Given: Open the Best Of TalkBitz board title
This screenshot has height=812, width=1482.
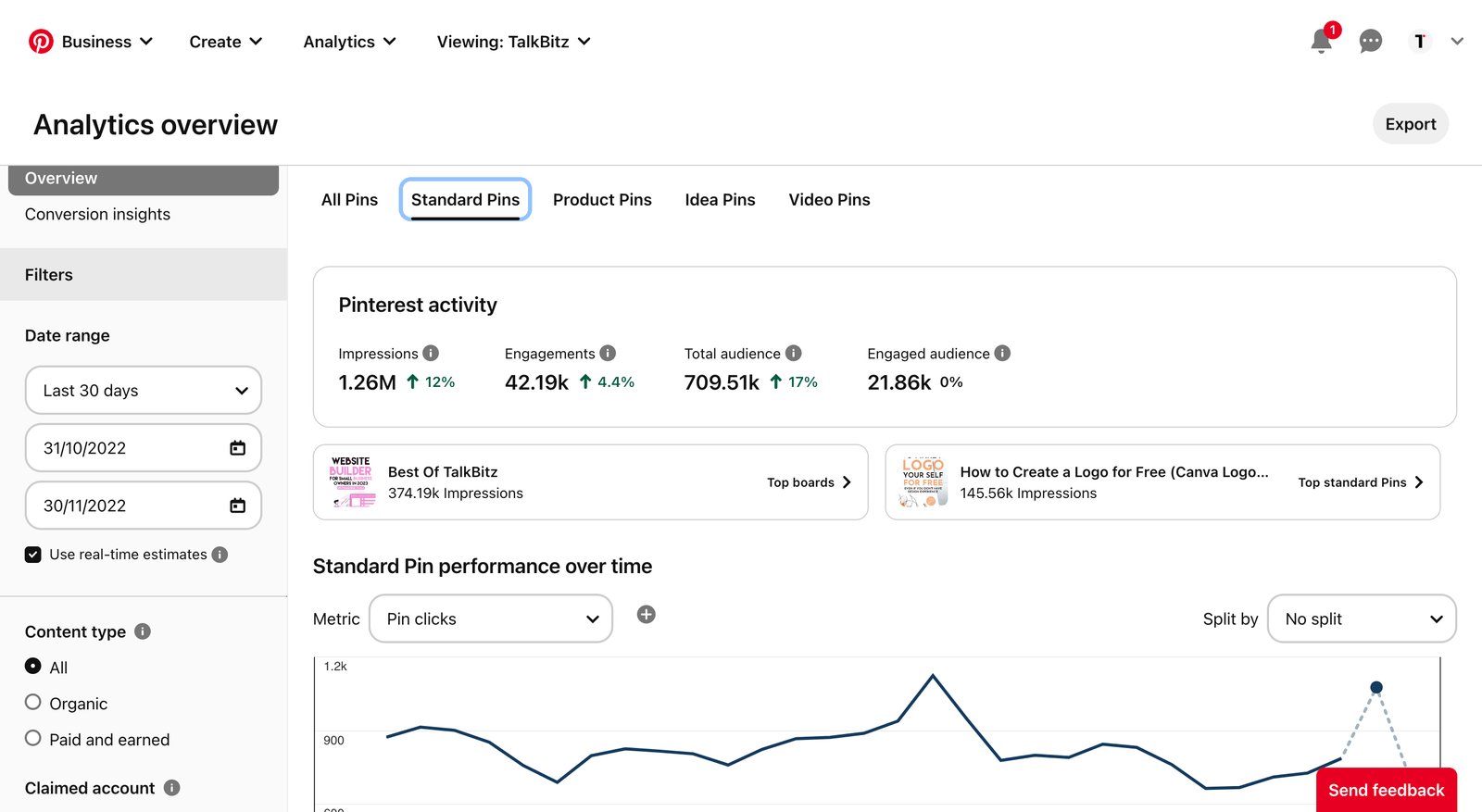Looking at the screenshot, I should pos(443,472).
